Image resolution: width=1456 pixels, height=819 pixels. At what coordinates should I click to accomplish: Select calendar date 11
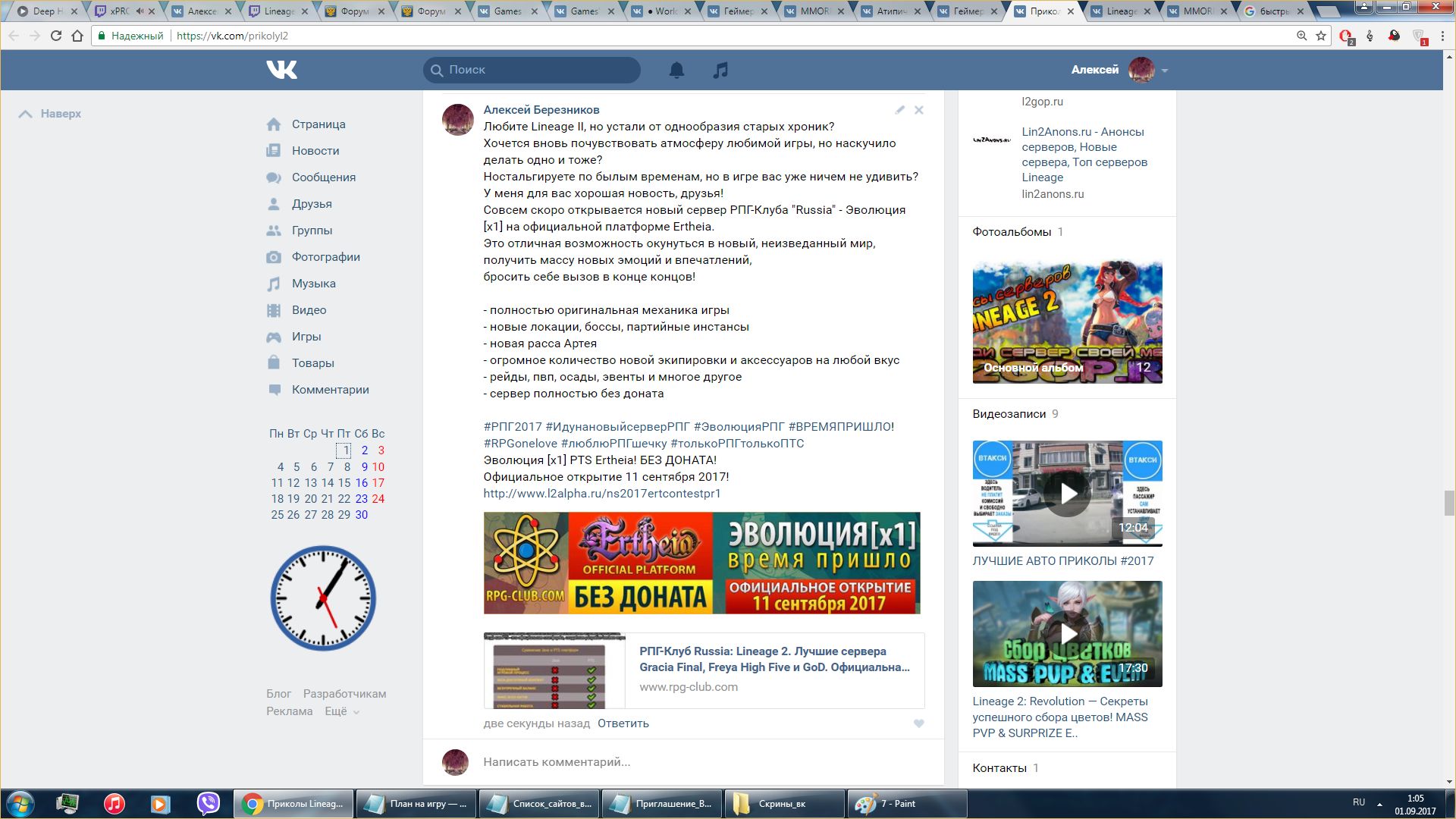(x=277, y=483)
